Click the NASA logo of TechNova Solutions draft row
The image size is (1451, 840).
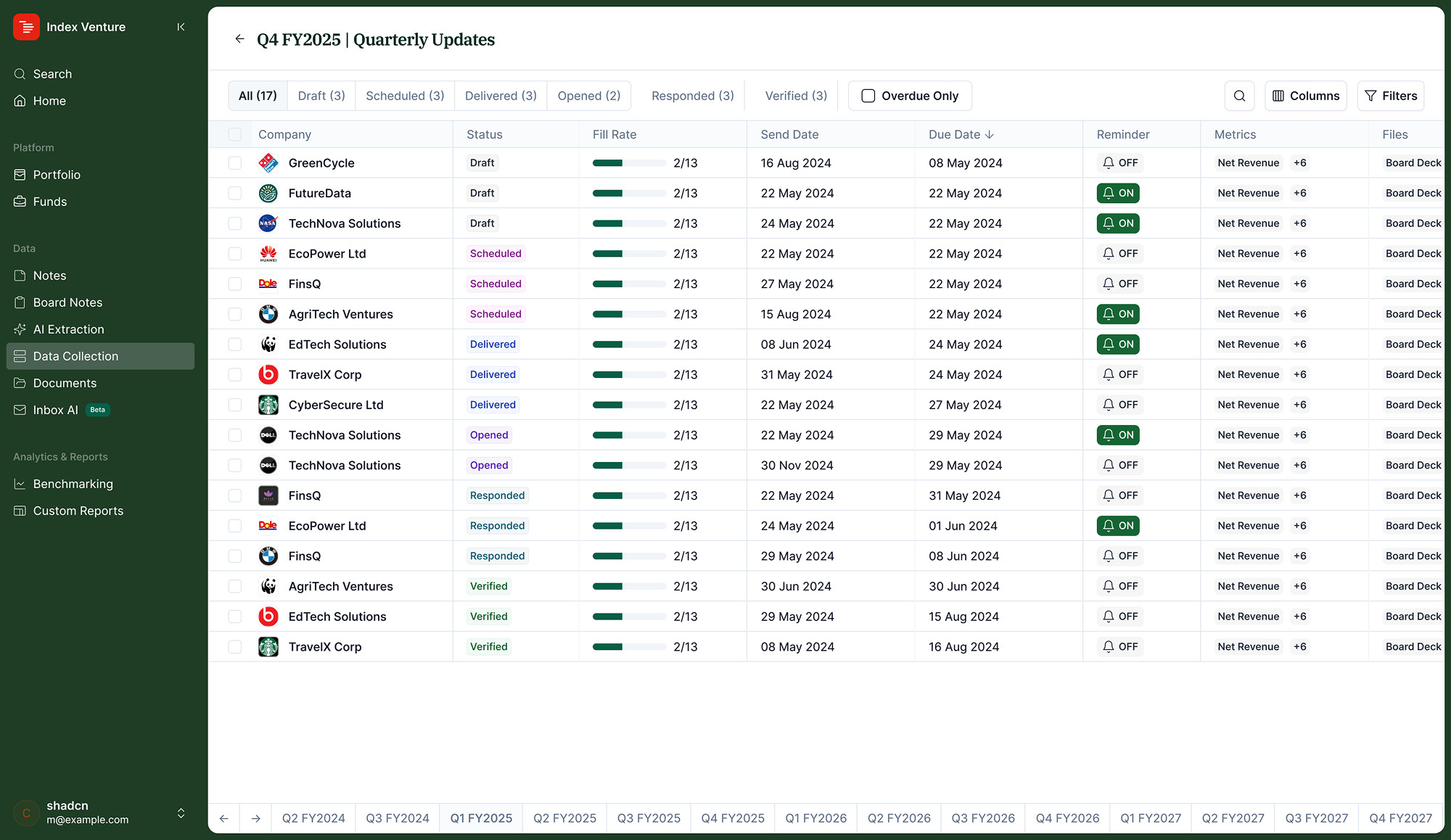[x=268, y=223]
